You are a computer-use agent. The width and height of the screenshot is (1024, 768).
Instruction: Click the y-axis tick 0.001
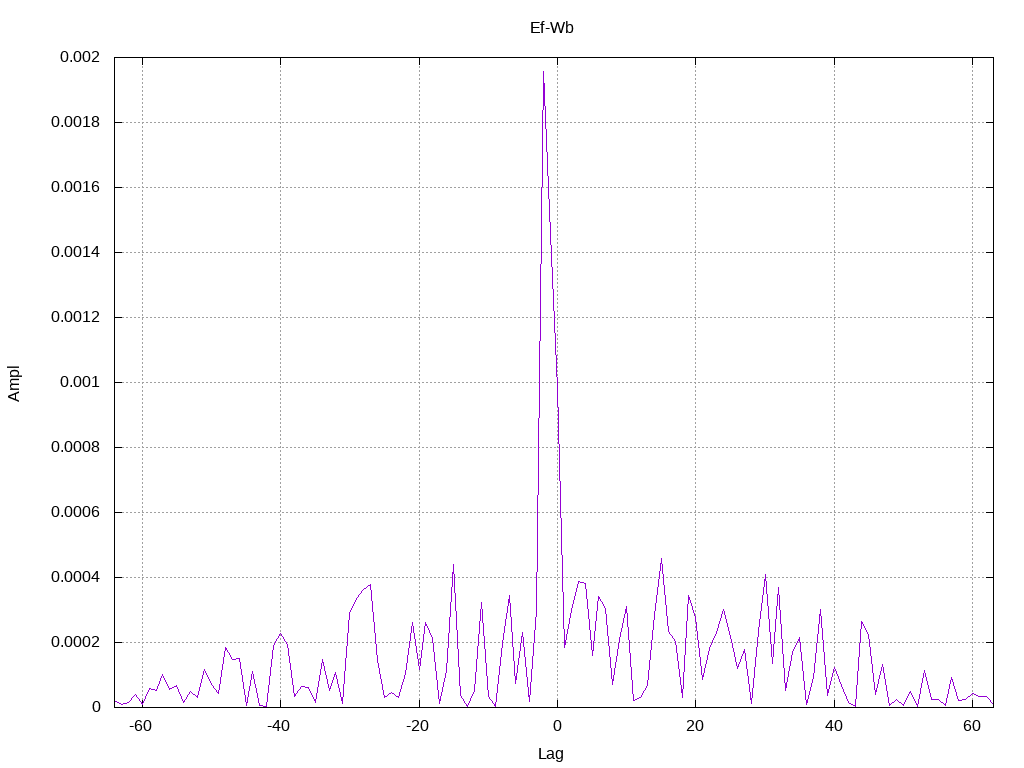[x=80, y=382]
